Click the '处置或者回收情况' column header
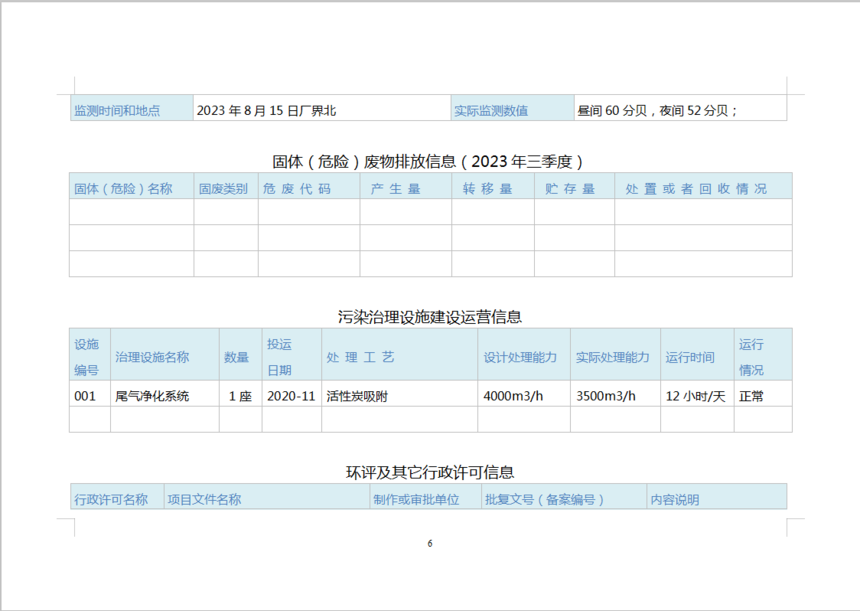Viewport: 860px width, 611px height. click(x=696, y=188)
